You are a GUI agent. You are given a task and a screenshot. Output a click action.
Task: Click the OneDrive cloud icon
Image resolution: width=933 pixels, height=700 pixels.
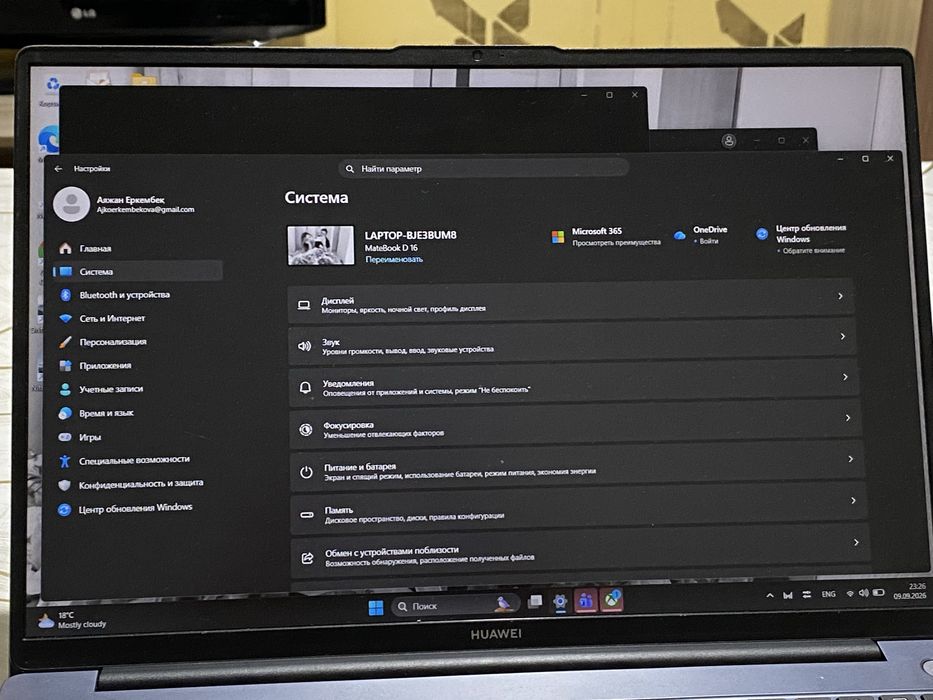click(679, 235)
